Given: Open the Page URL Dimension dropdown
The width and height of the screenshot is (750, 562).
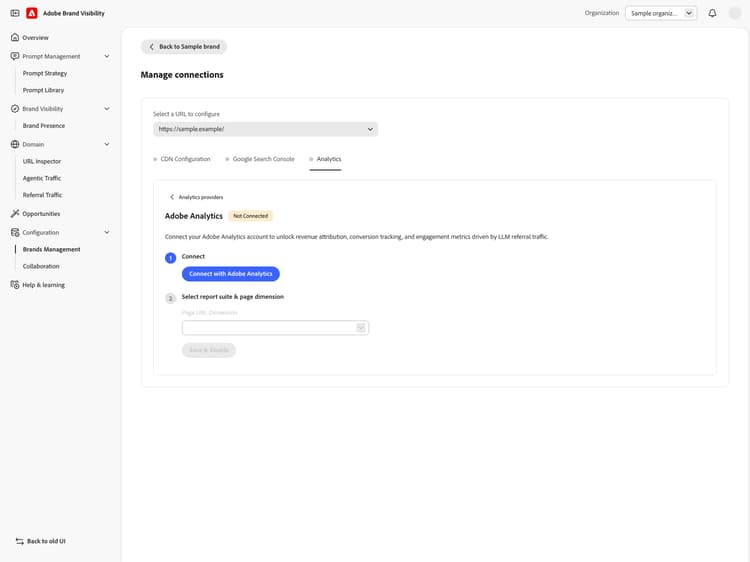Looking at the screenshot, I should [275, 328].
